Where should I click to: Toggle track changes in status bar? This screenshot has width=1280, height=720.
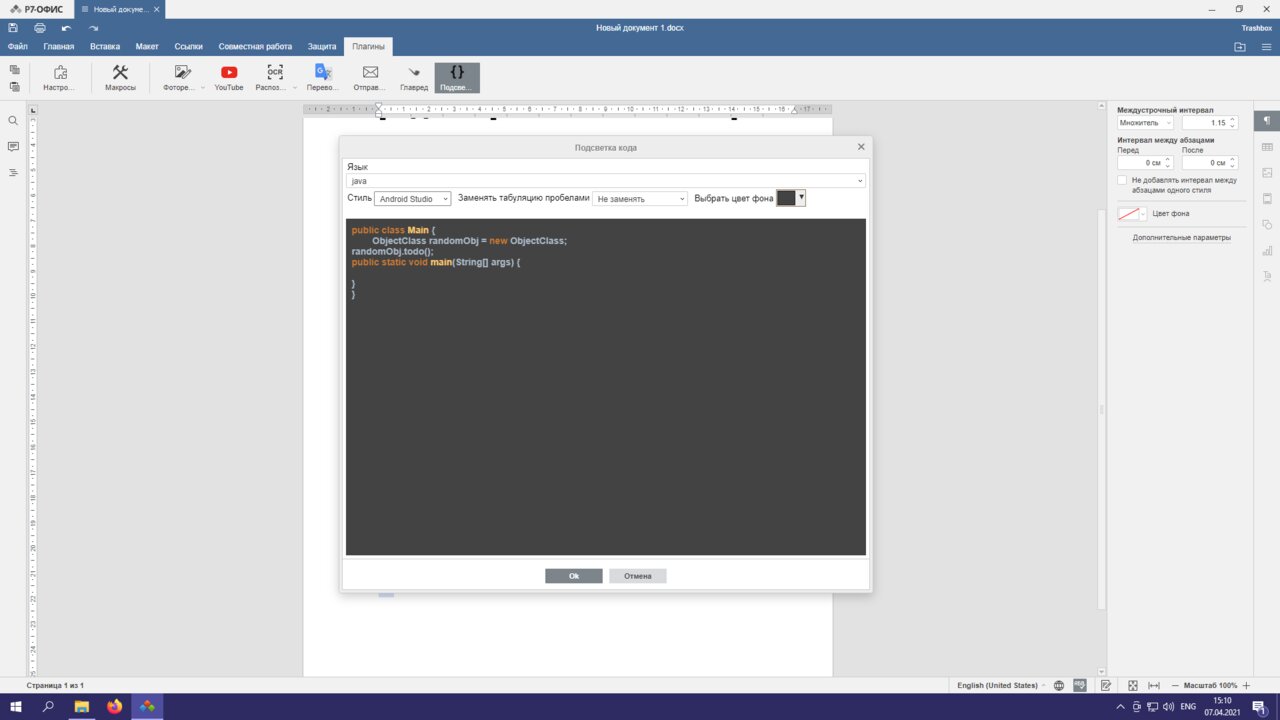[1106, 685]
